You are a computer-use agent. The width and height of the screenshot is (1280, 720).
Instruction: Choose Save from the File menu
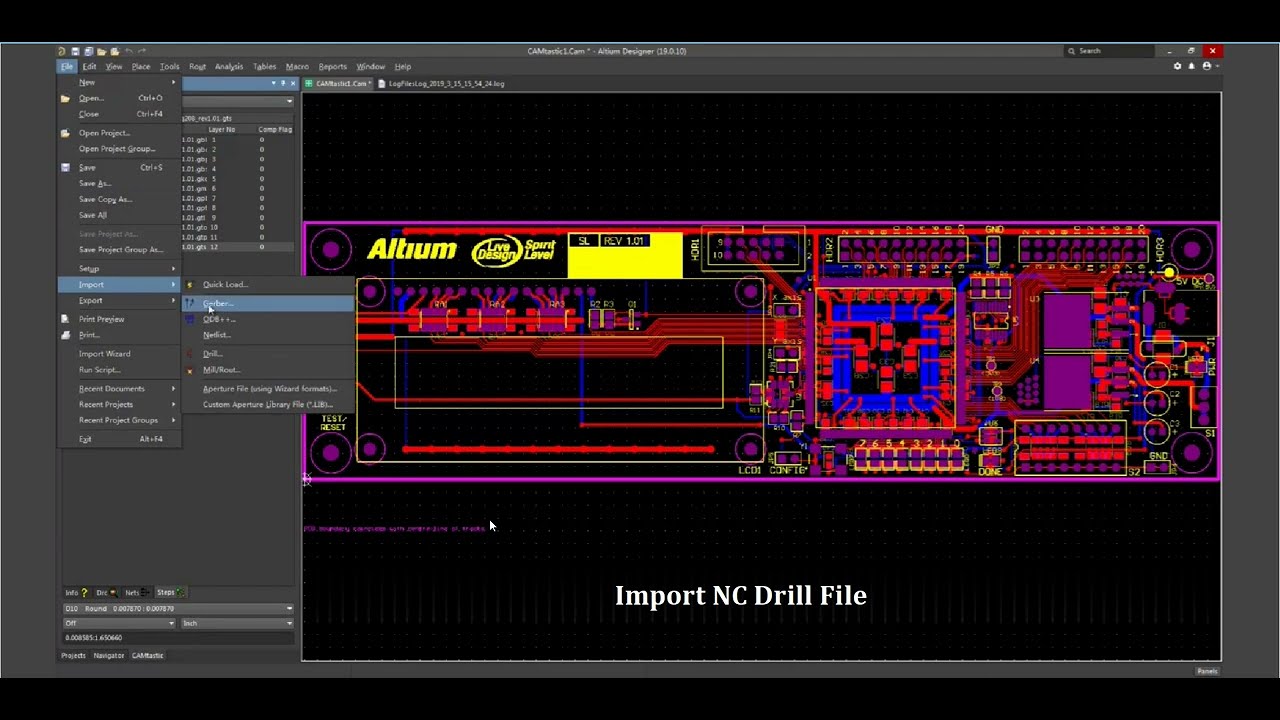coord(119,167)
